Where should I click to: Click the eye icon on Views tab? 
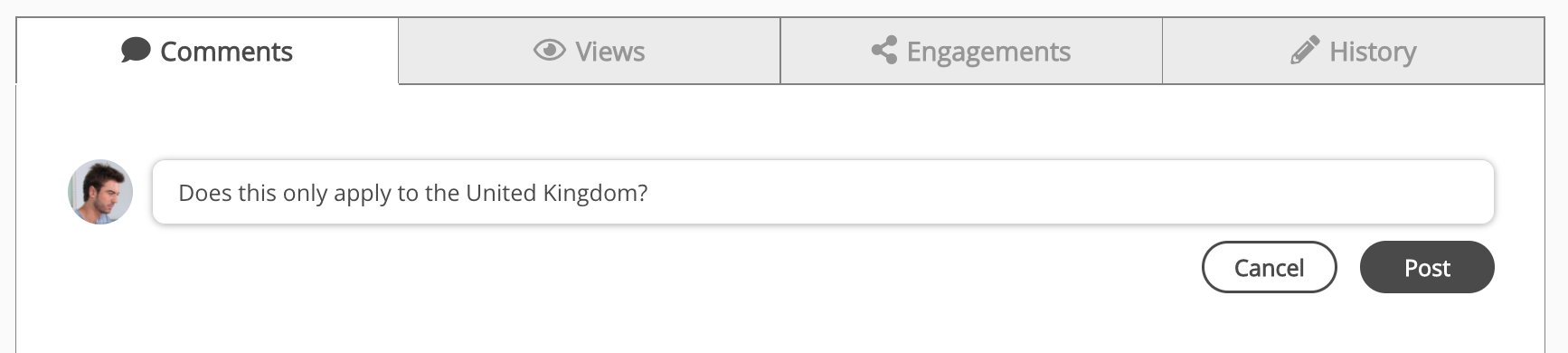click(x=549, y=50)
